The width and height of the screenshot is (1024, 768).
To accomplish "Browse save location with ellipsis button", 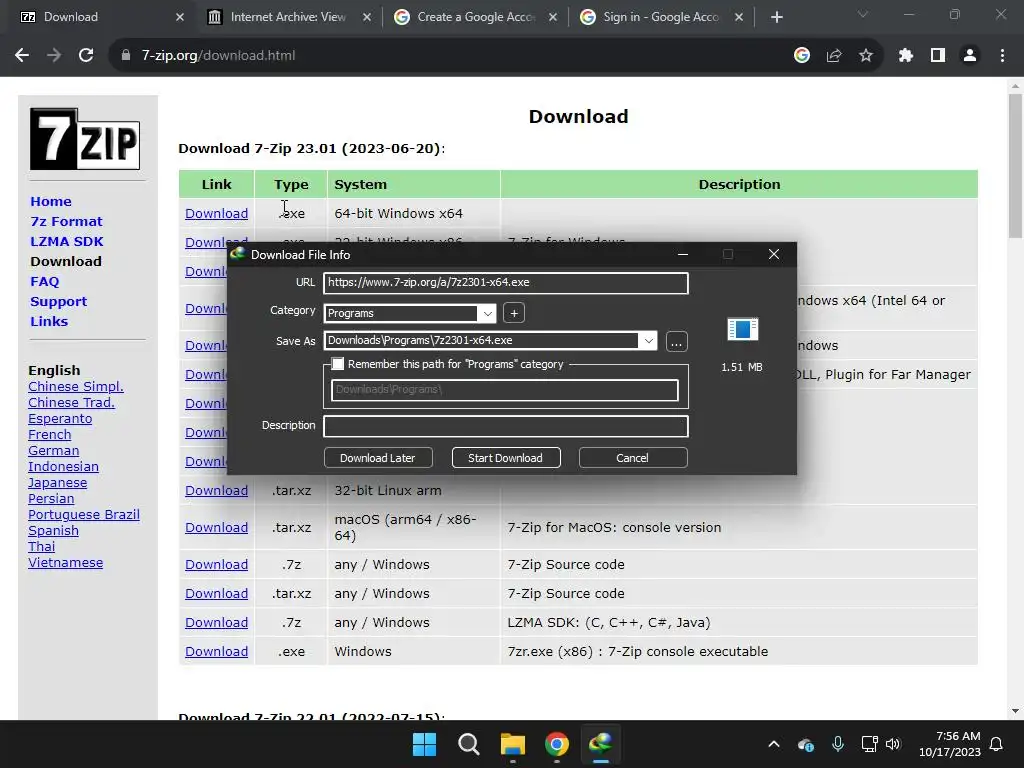I will (x=677, y=342).
